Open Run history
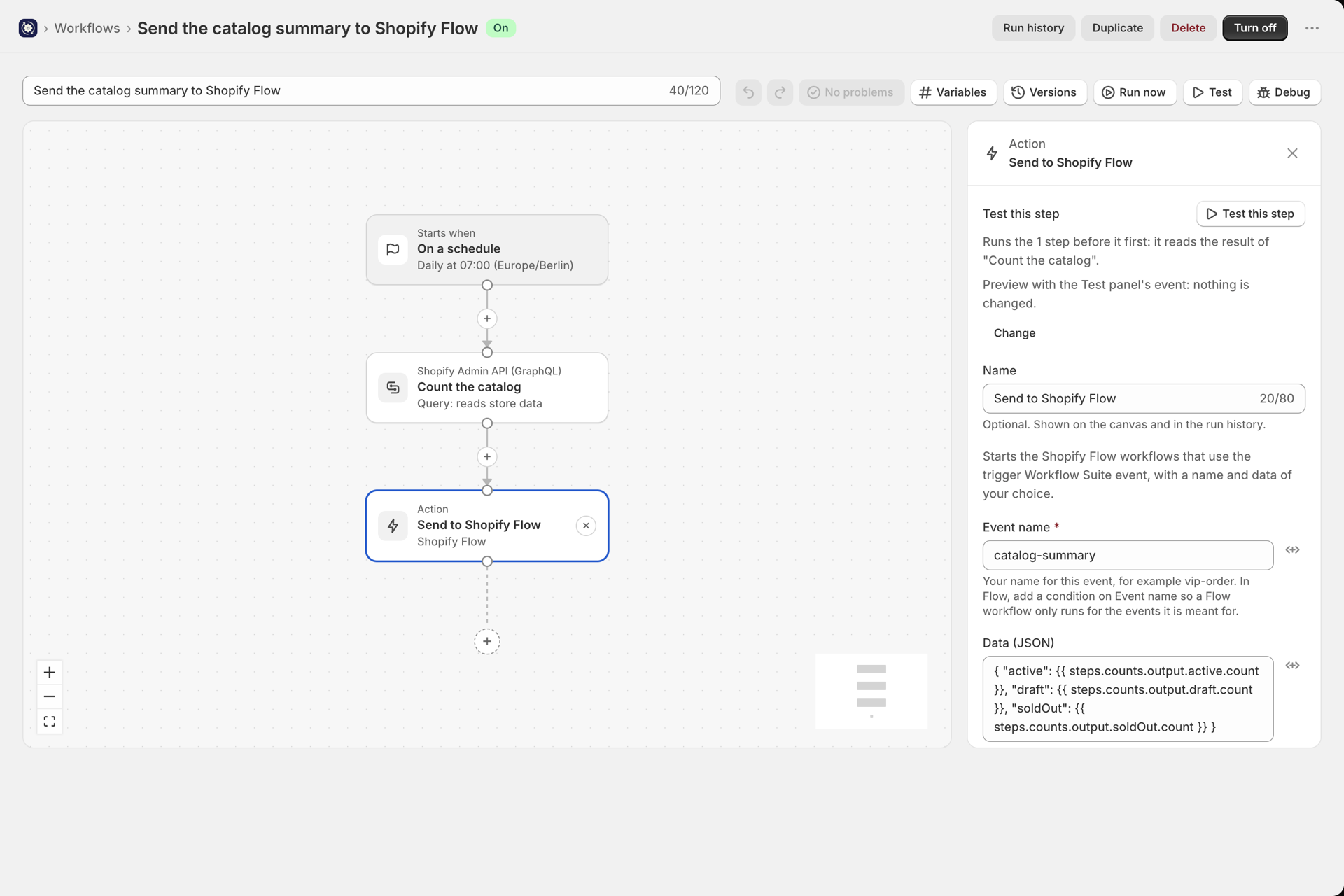 click(1033, 28)
